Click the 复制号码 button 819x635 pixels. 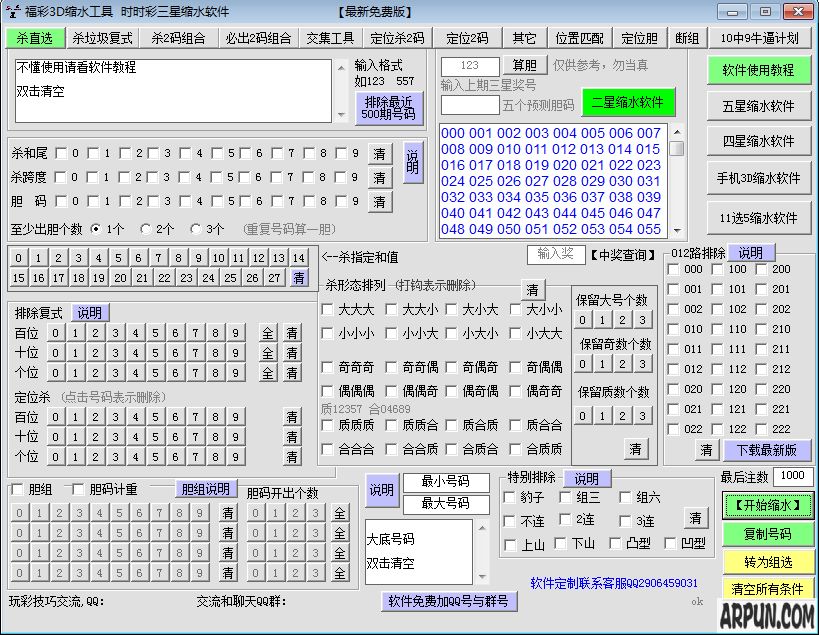[x=768, y=534]
